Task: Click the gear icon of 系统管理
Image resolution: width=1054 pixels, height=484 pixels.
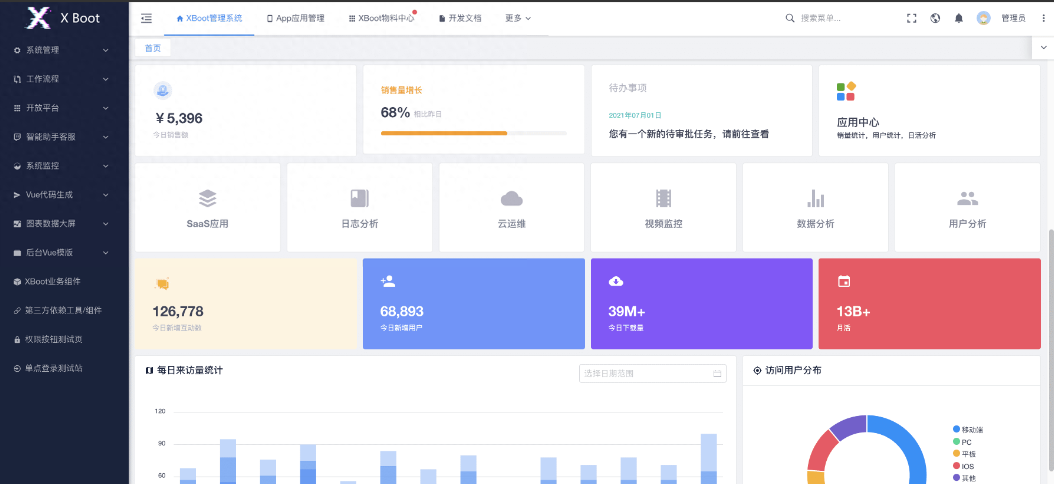Action: pyautogui.click(x=17, y=50)
